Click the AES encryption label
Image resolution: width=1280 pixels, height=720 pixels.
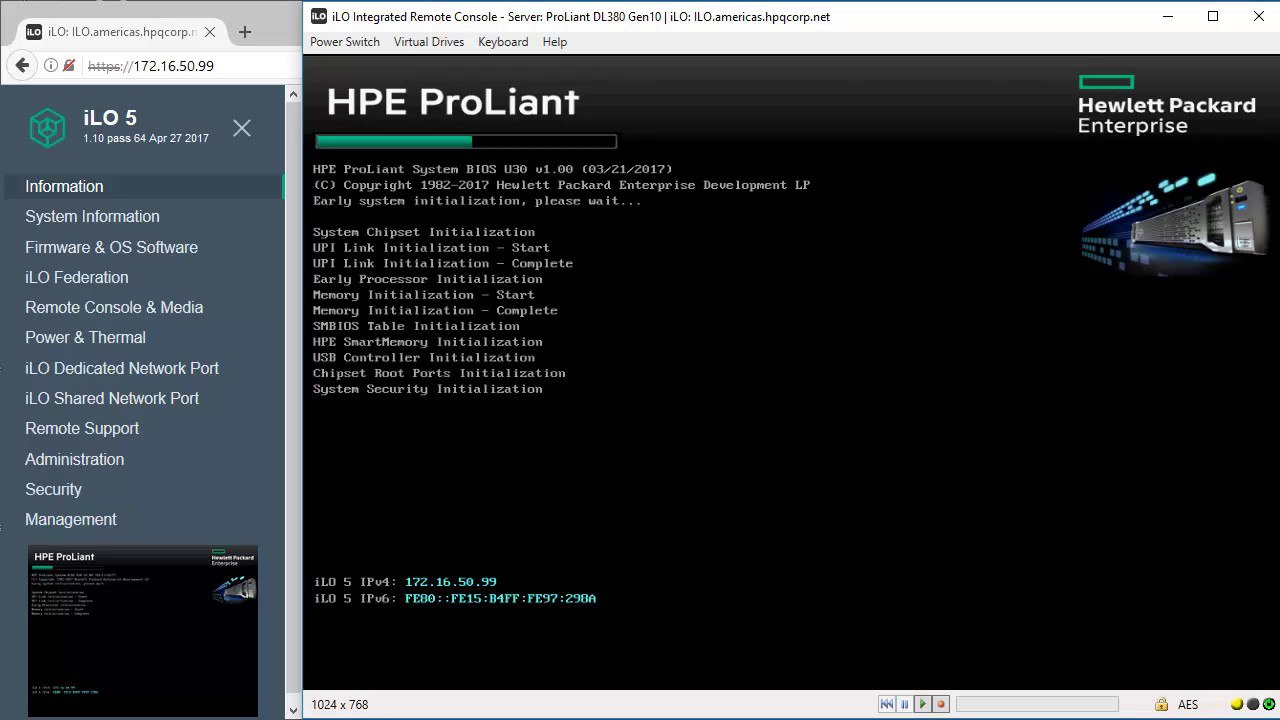1188,705
